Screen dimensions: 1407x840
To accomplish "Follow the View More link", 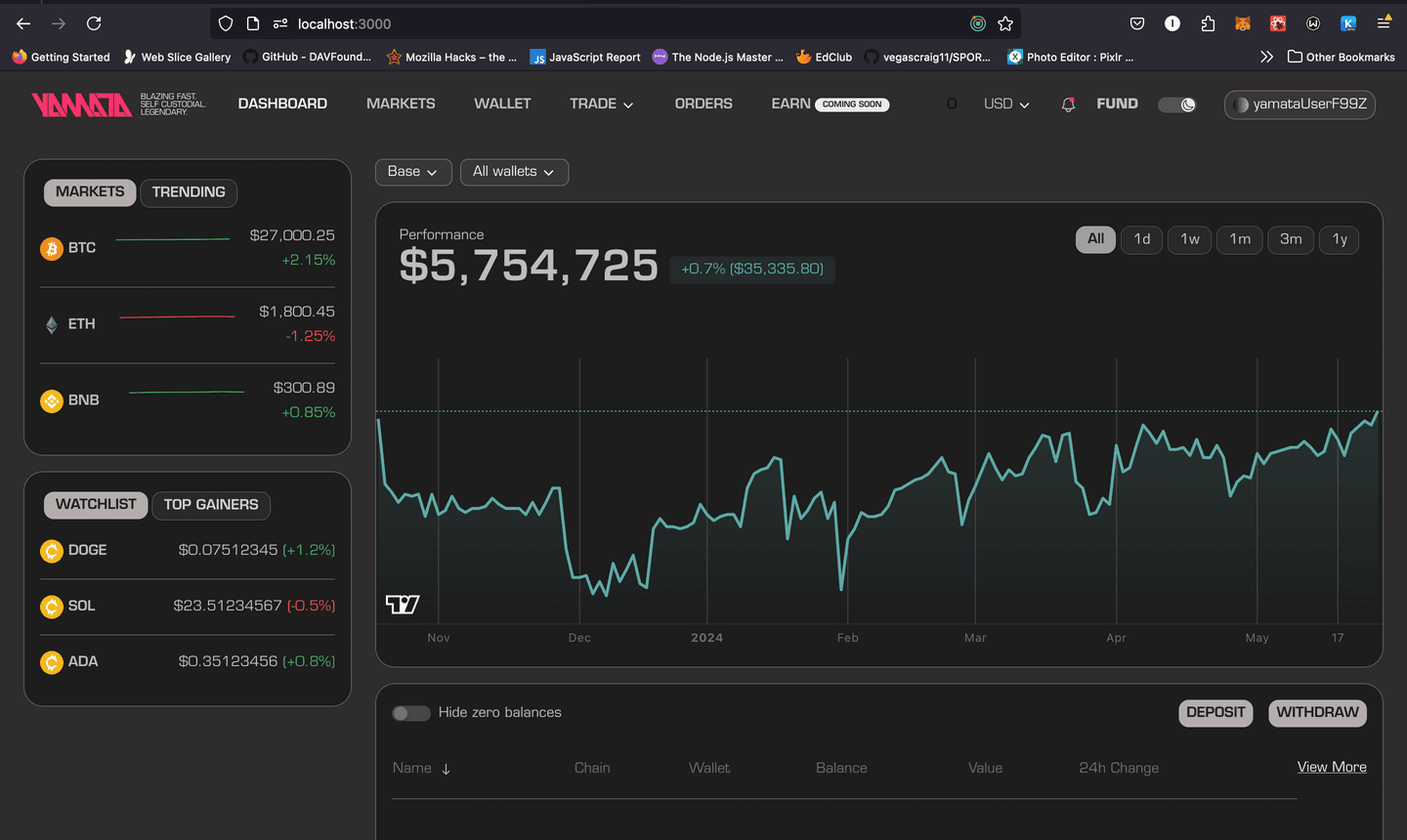I will (1332, 768).
